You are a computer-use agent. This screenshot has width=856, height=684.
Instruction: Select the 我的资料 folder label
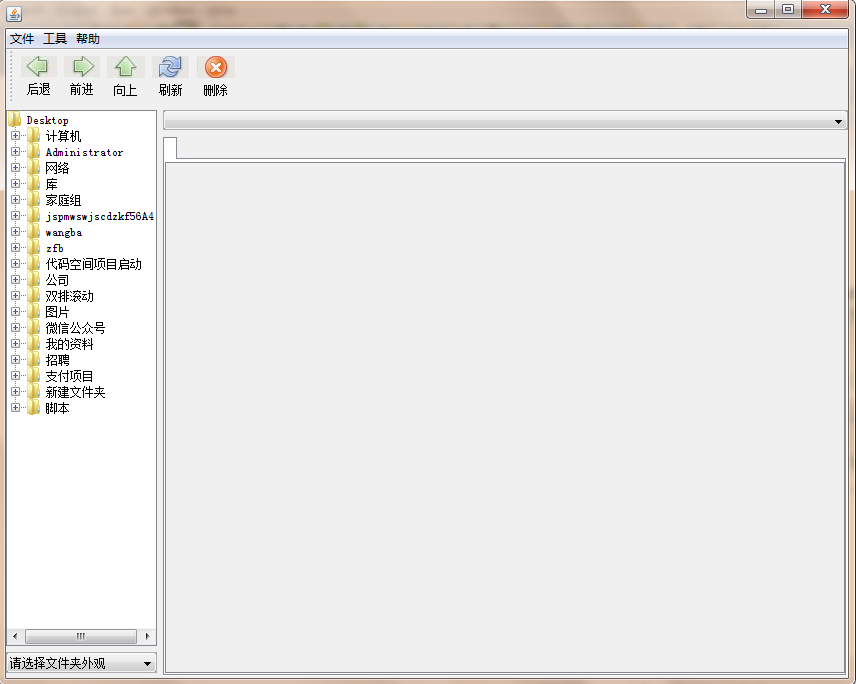click(x=69, y=344)
